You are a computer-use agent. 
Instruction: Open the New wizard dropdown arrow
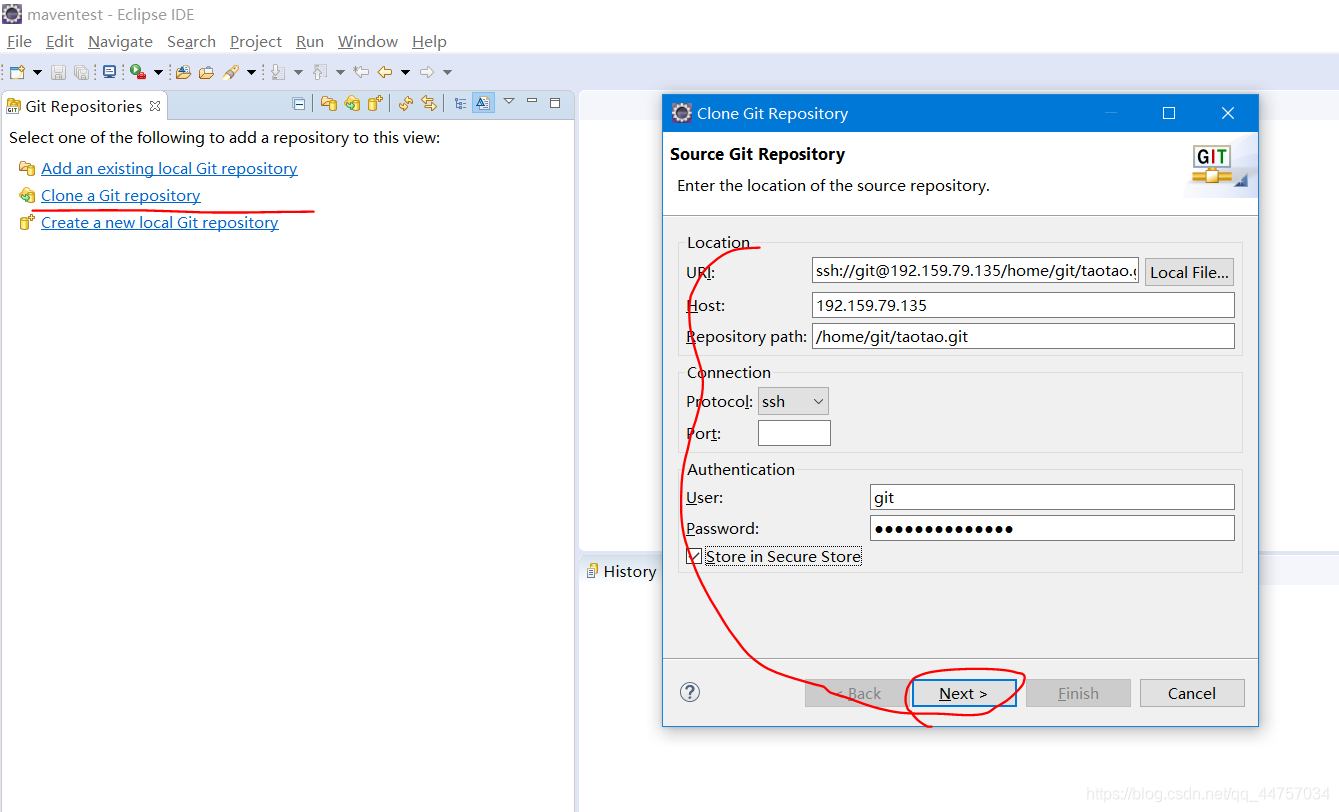click(x=37, y=72)
